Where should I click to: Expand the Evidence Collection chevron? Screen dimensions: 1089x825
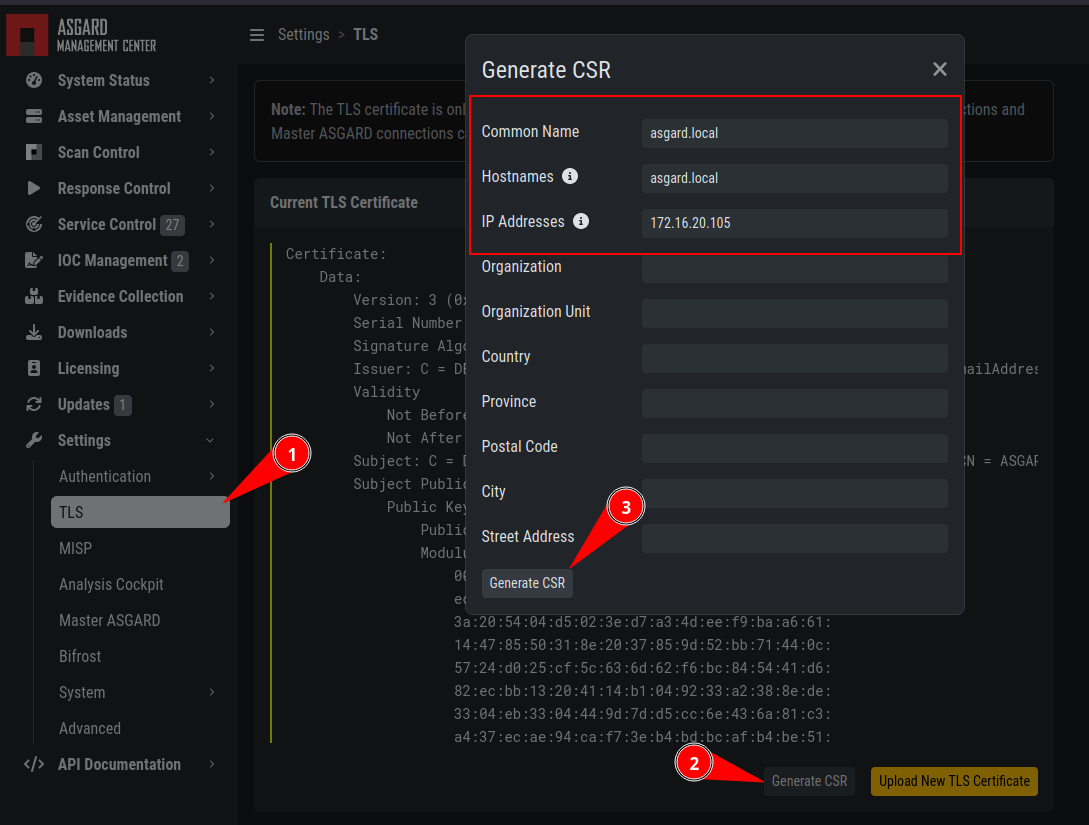(212, 297)
